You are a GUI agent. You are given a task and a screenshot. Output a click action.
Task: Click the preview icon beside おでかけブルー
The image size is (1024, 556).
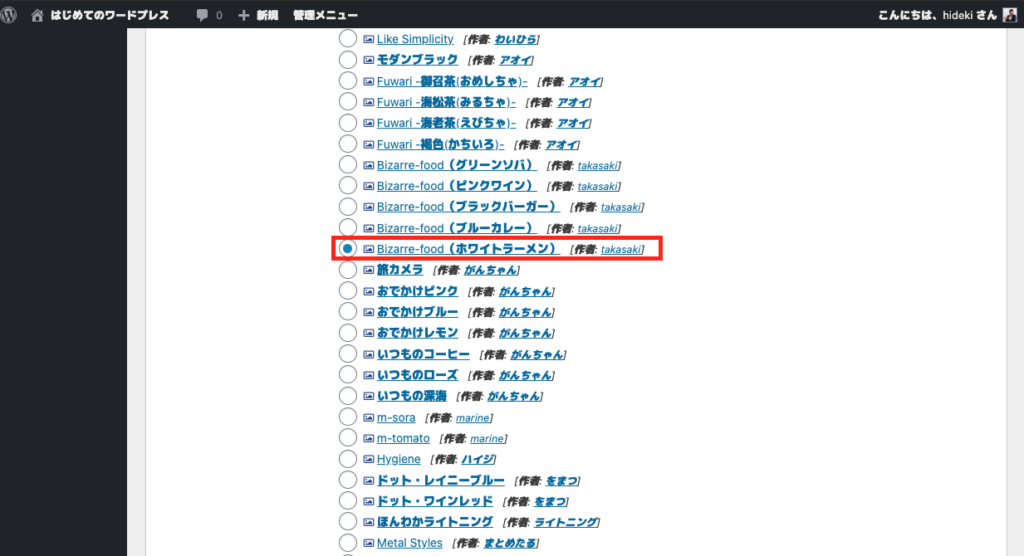[x=368, y=312]
